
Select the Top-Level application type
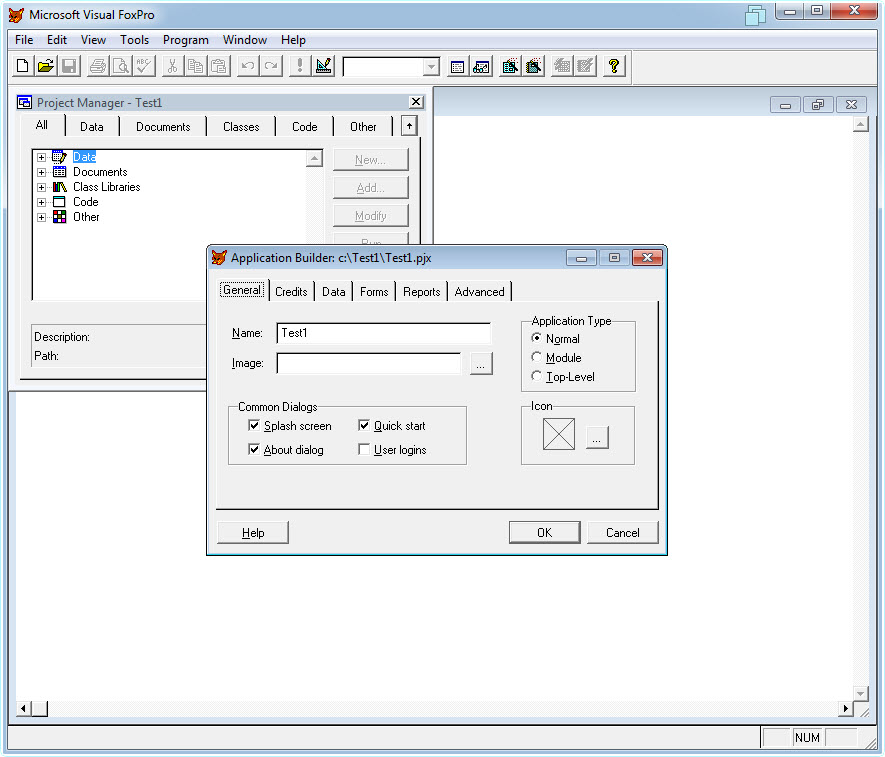pyautogui.click(x=537, y=377)
